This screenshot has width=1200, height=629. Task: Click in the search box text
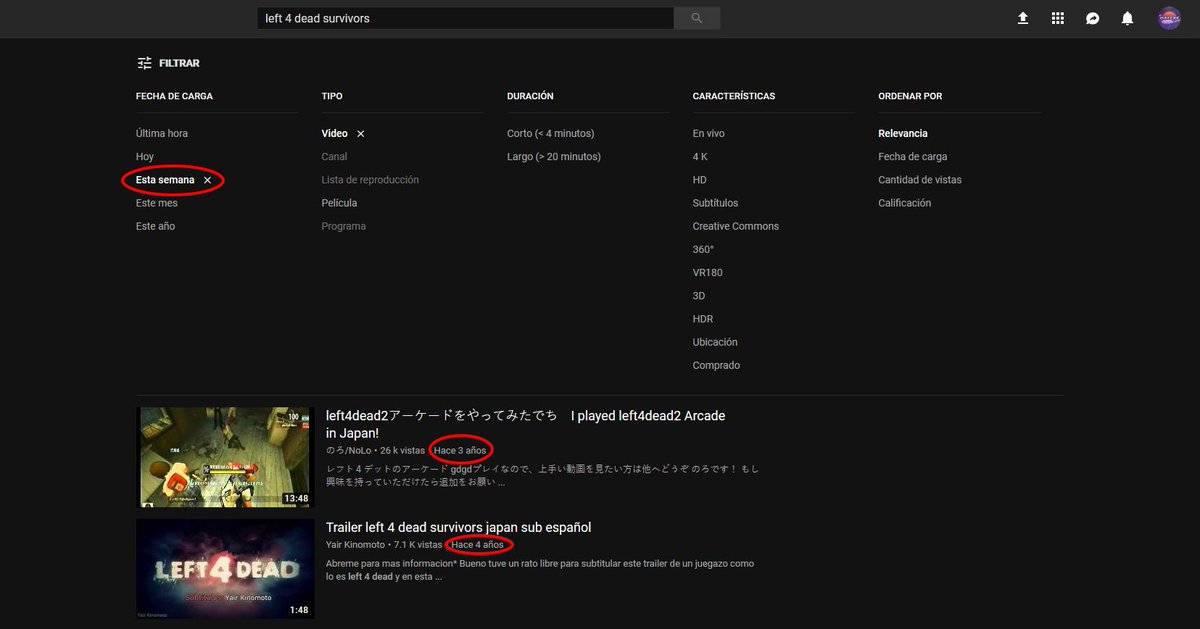(465, 18)
